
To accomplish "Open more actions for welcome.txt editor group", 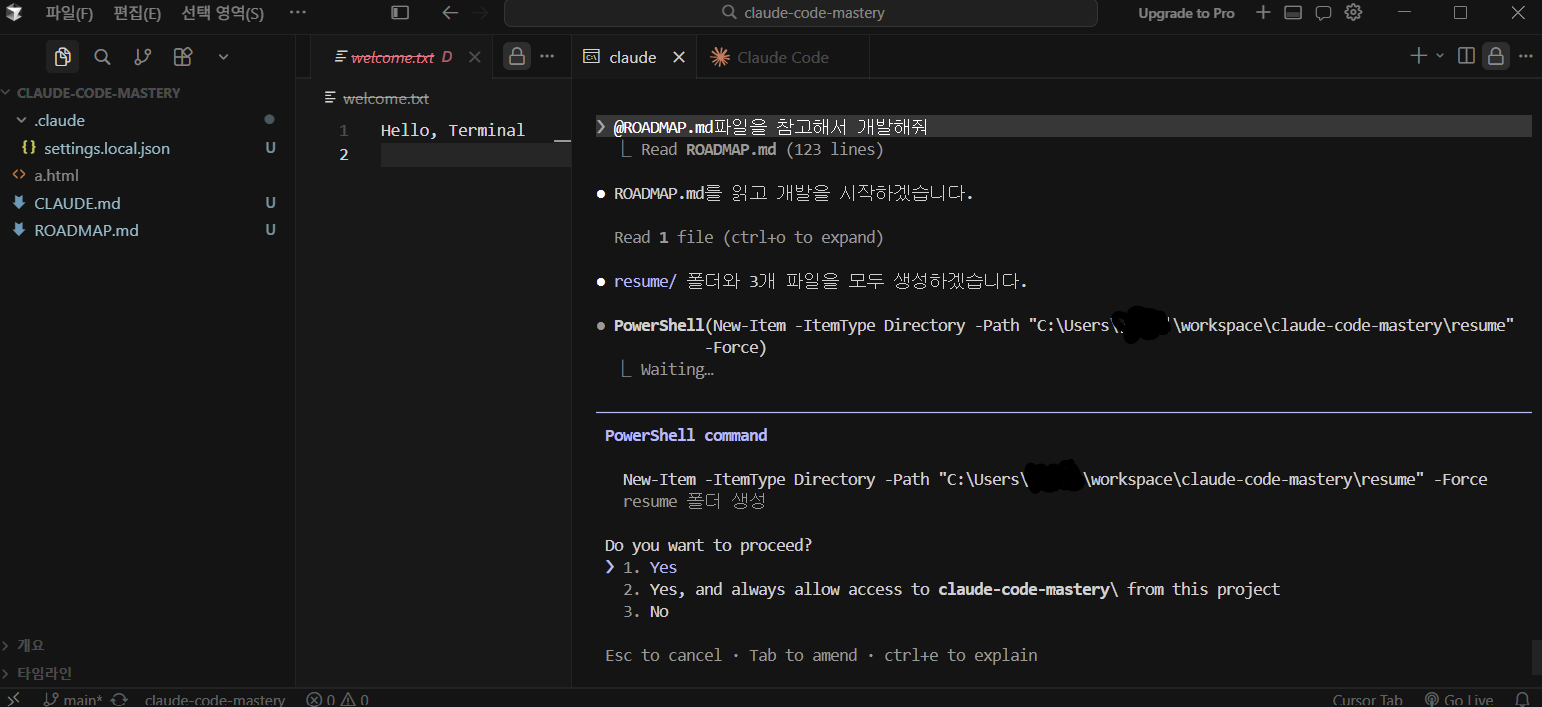I will (547, 57).
